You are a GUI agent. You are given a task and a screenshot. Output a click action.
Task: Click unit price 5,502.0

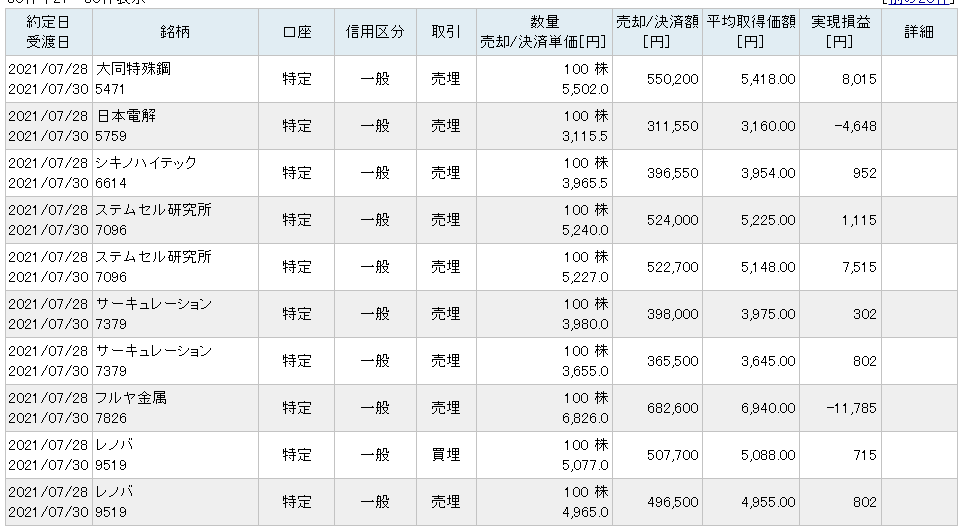pyautogui.click(x=585, y=89)
